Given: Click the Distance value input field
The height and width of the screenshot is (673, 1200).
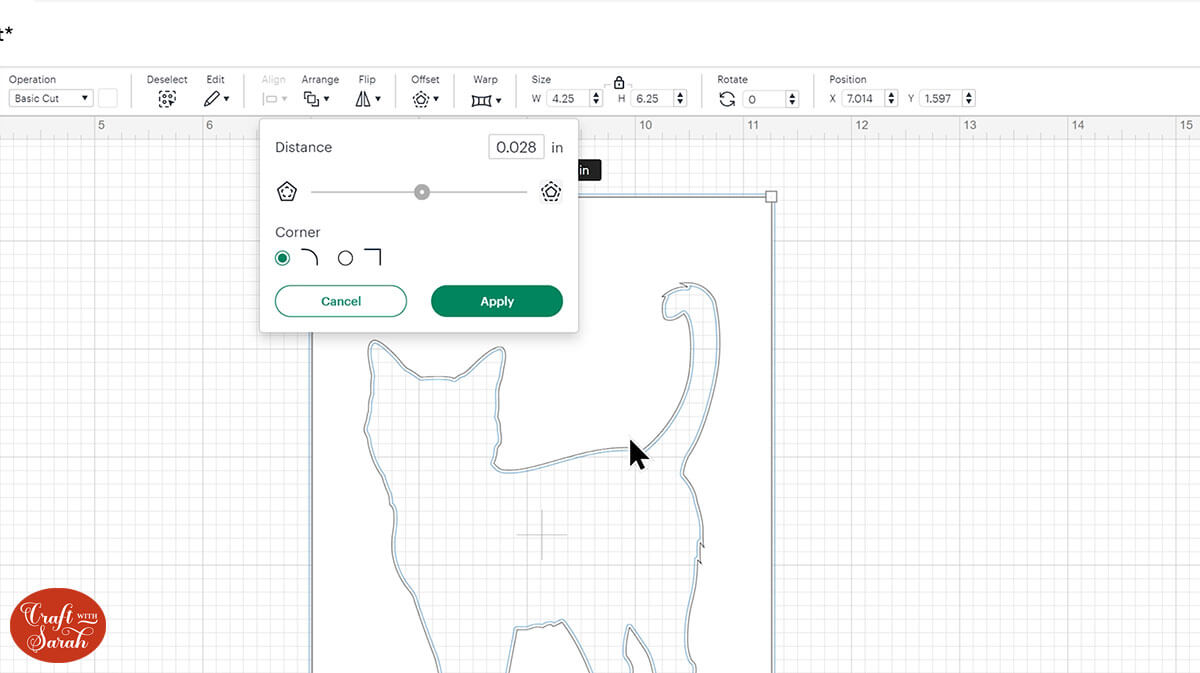Looking at the screenshot, I should (517, 147).
